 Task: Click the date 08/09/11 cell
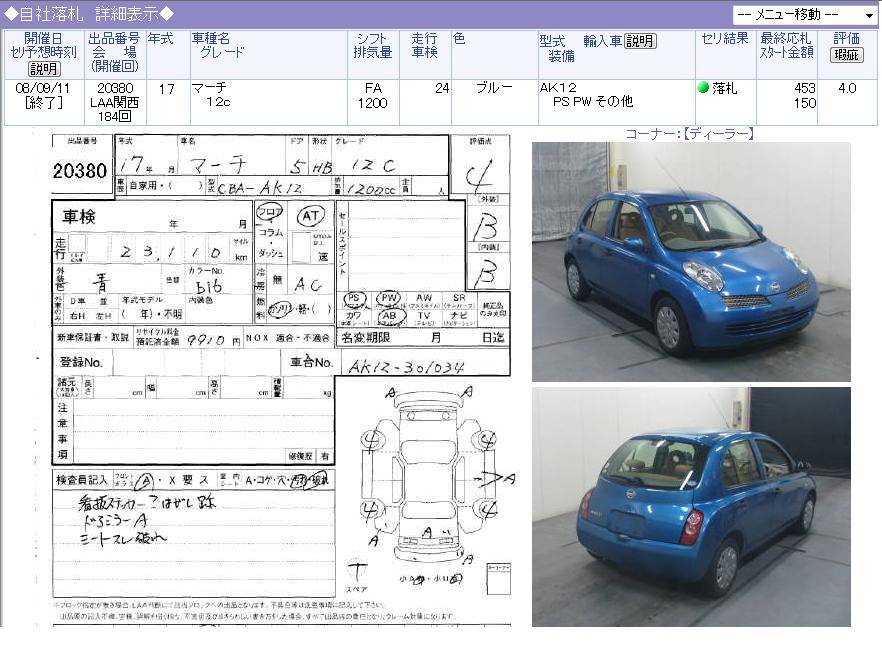43,88
